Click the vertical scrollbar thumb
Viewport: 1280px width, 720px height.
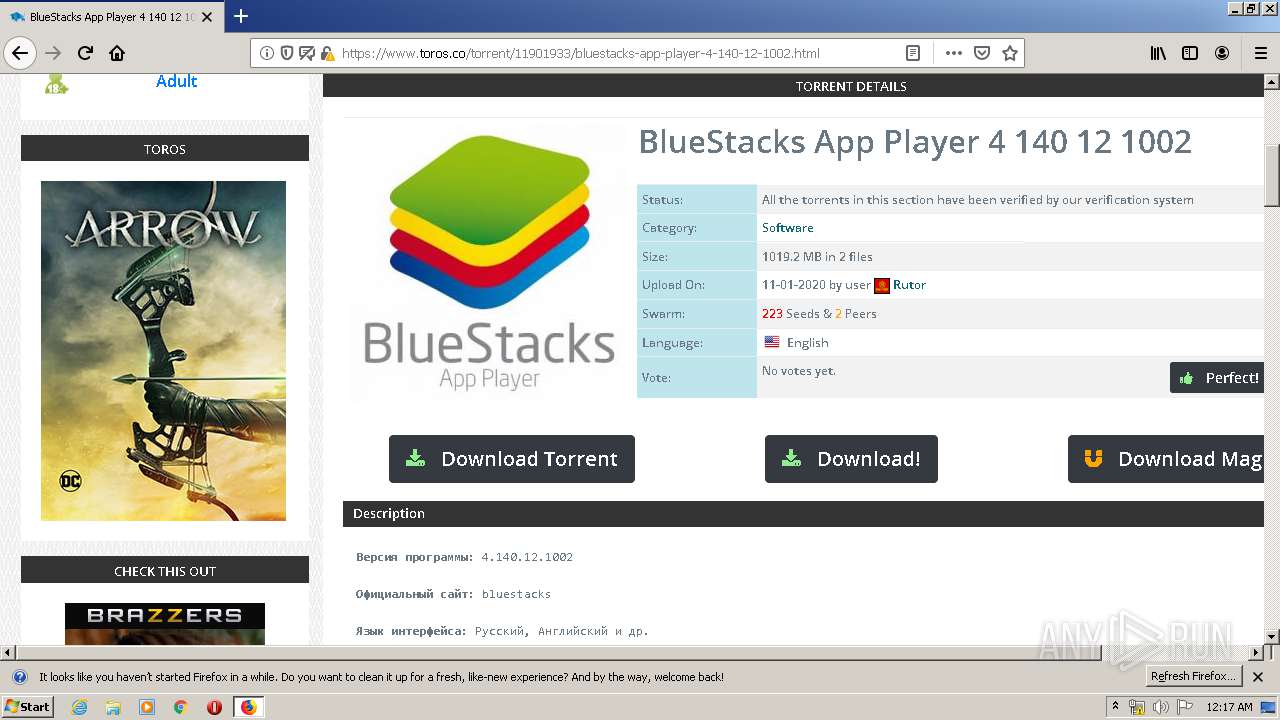tap(1272, 175)
